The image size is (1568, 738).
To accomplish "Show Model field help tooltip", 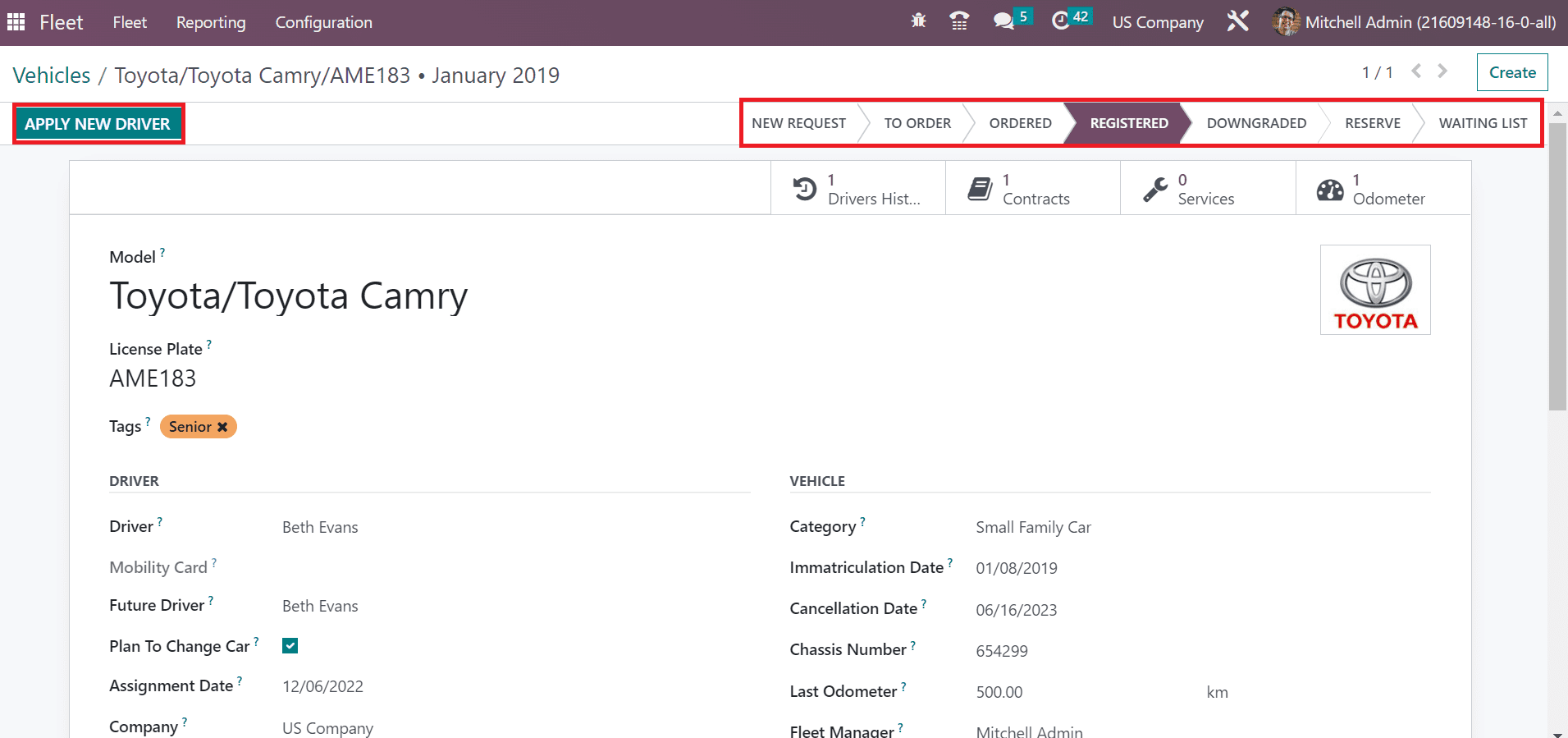I will point(162,253).
